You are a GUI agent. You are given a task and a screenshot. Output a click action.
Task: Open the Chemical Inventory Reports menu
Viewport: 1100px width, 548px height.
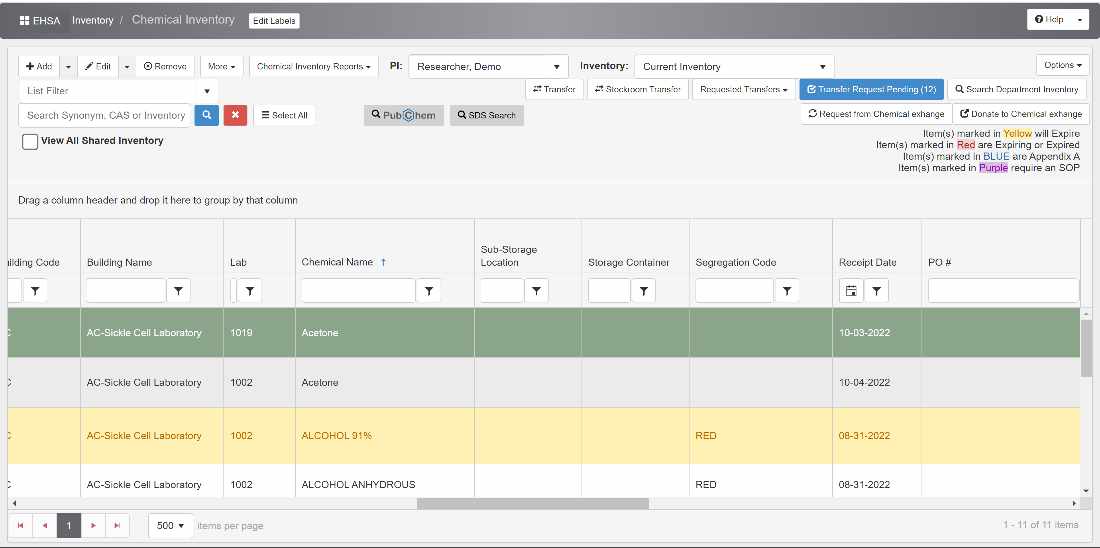coord(313,67)
